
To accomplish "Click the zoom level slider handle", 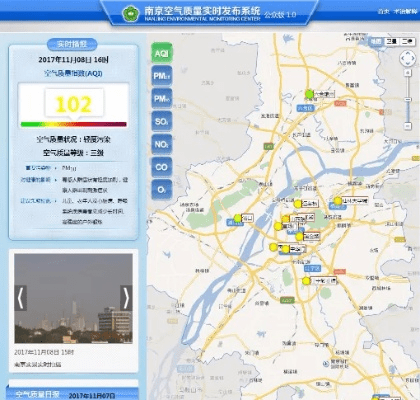I will click(x=408, y=99).
